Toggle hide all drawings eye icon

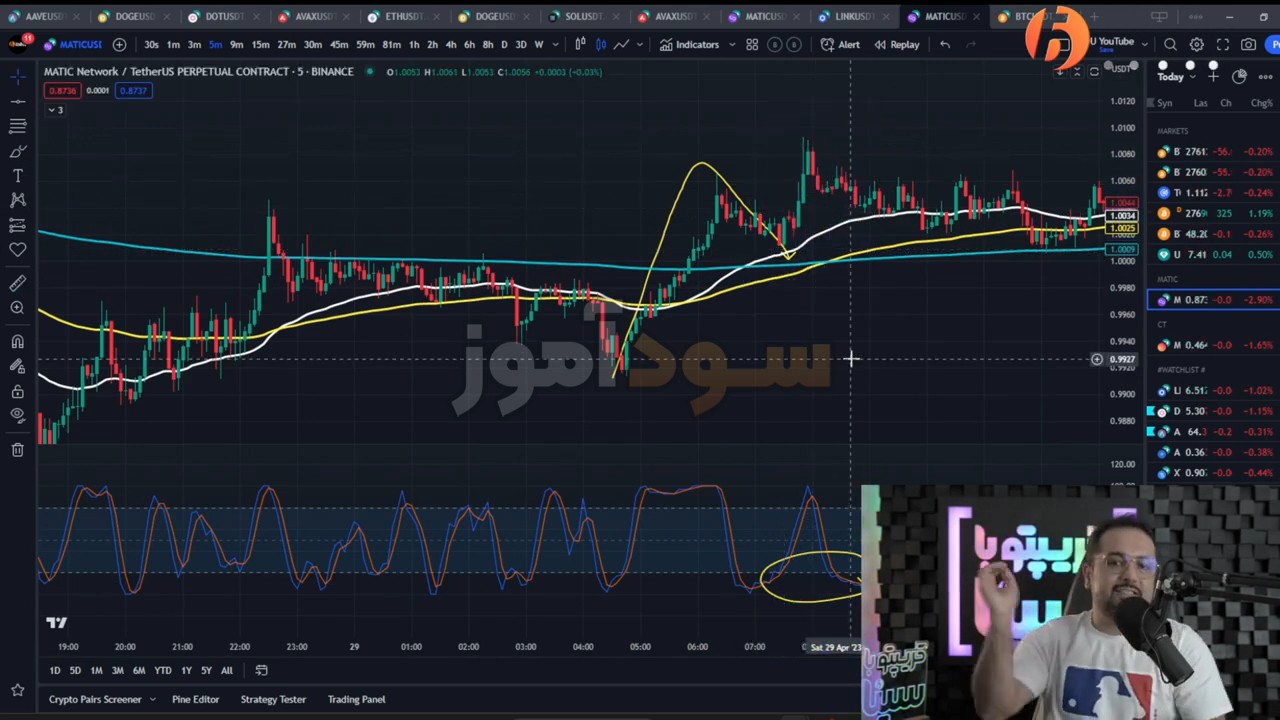[18, 416]
